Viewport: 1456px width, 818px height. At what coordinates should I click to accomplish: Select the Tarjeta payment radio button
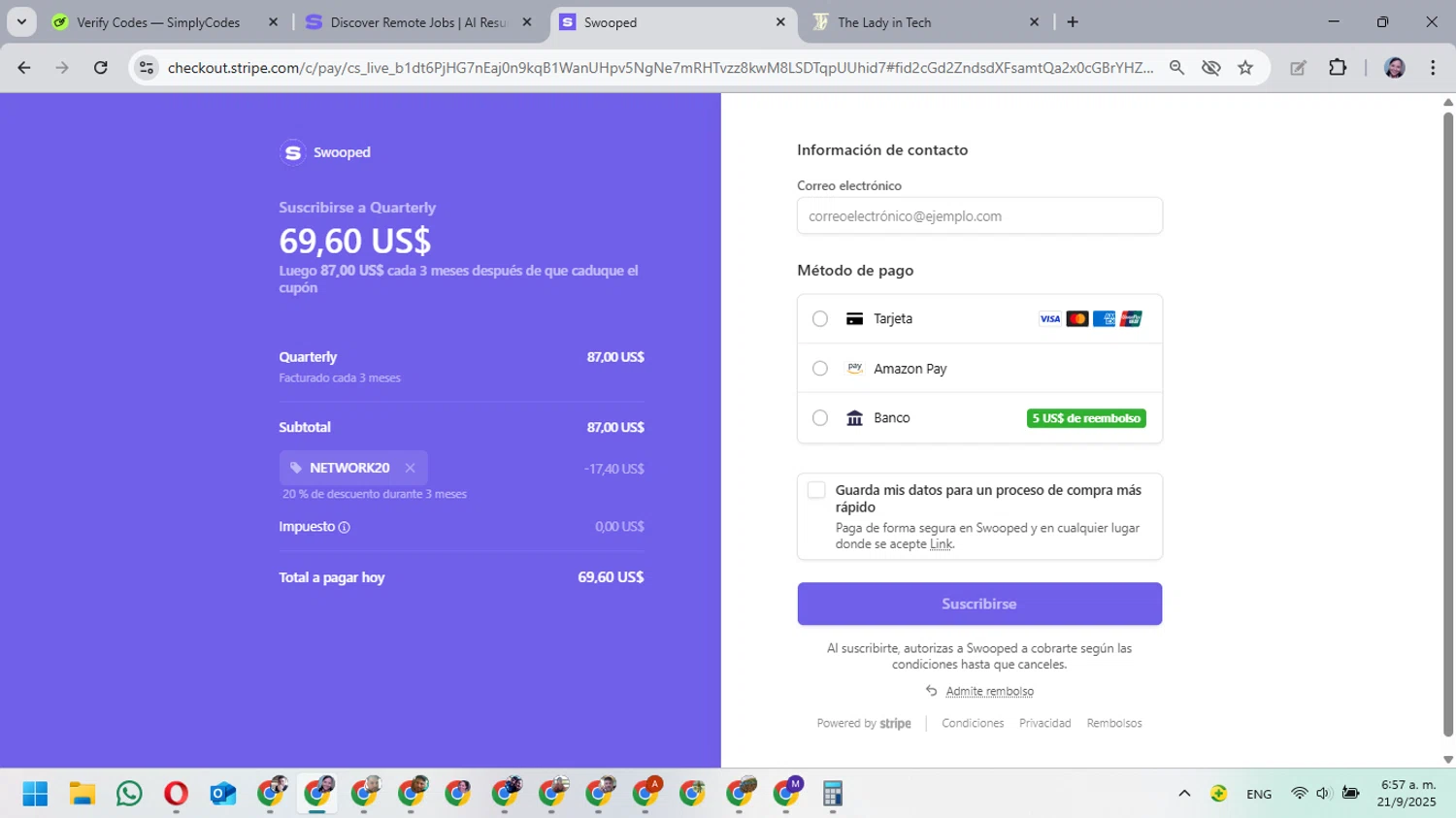pyautogui.click(x=820, y=318)
